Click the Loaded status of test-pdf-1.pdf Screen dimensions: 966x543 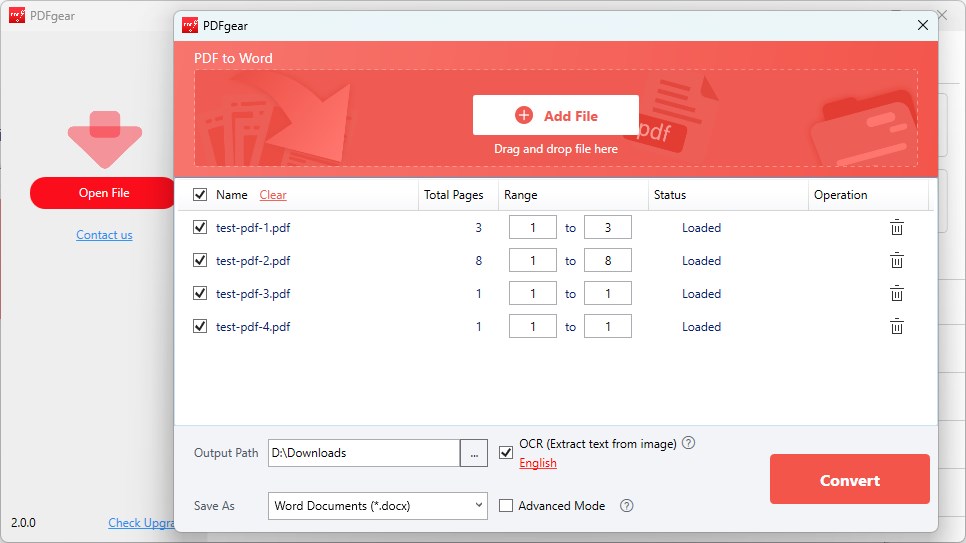[x=701, y=227]
